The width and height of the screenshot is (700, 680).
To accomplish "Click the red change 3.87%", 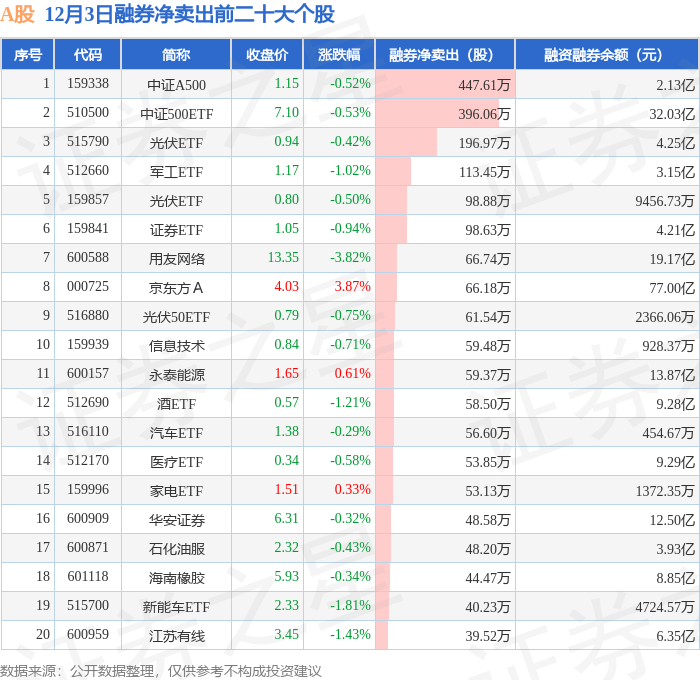I will click(353, 287).
